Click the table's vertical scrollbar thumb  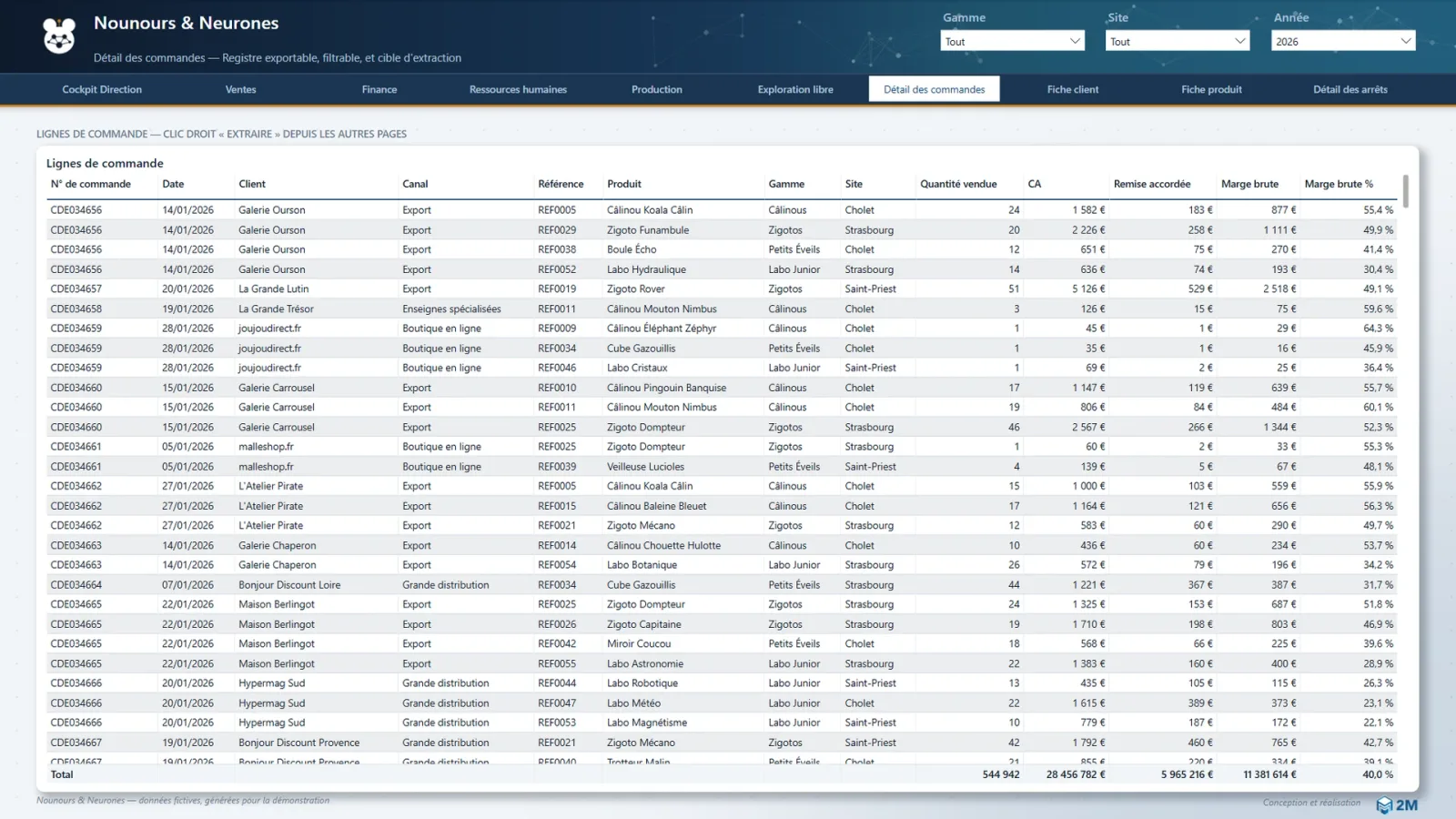(1406, 192)
